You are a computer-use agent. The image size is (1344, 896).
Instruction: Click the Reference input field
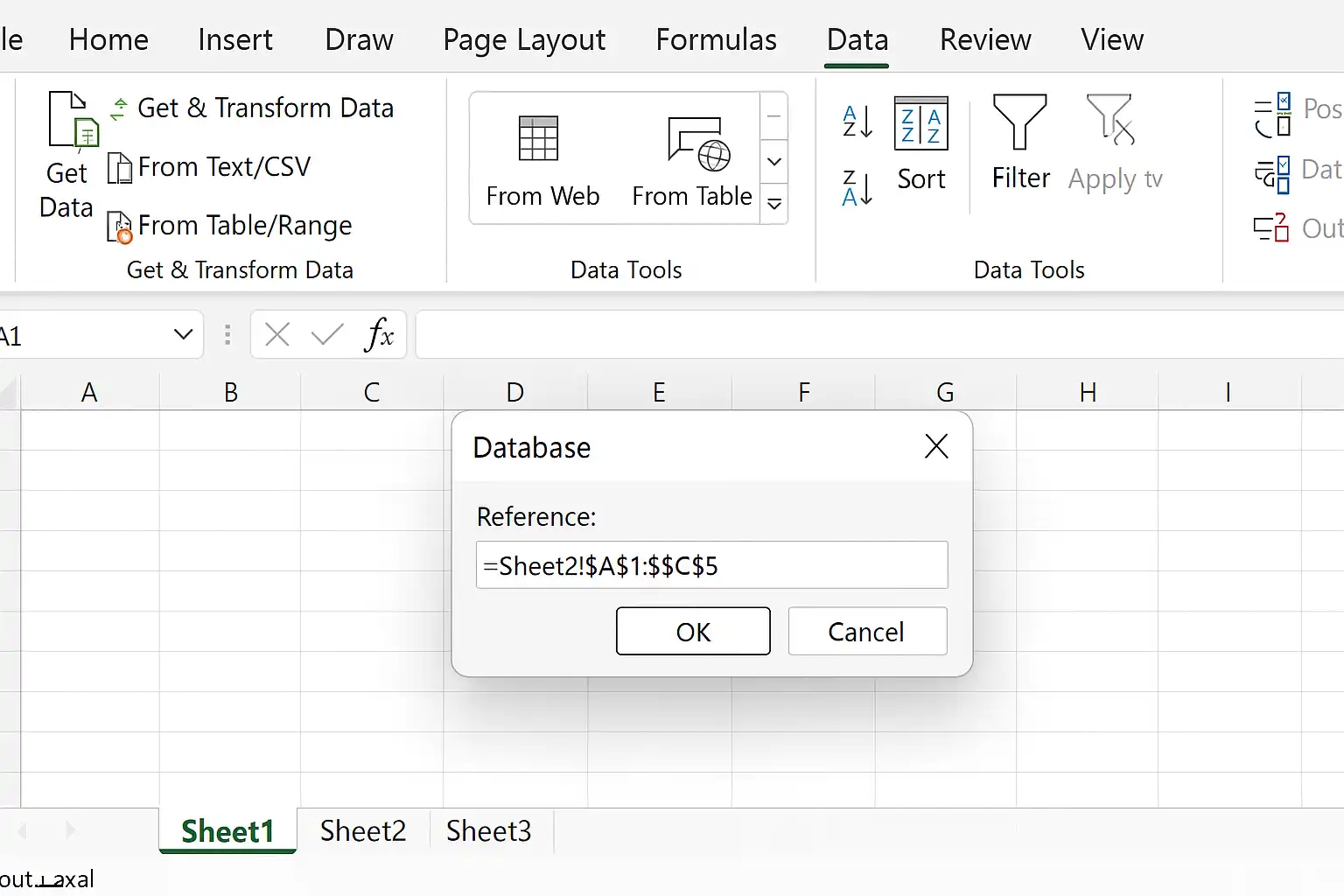(711, 565)
